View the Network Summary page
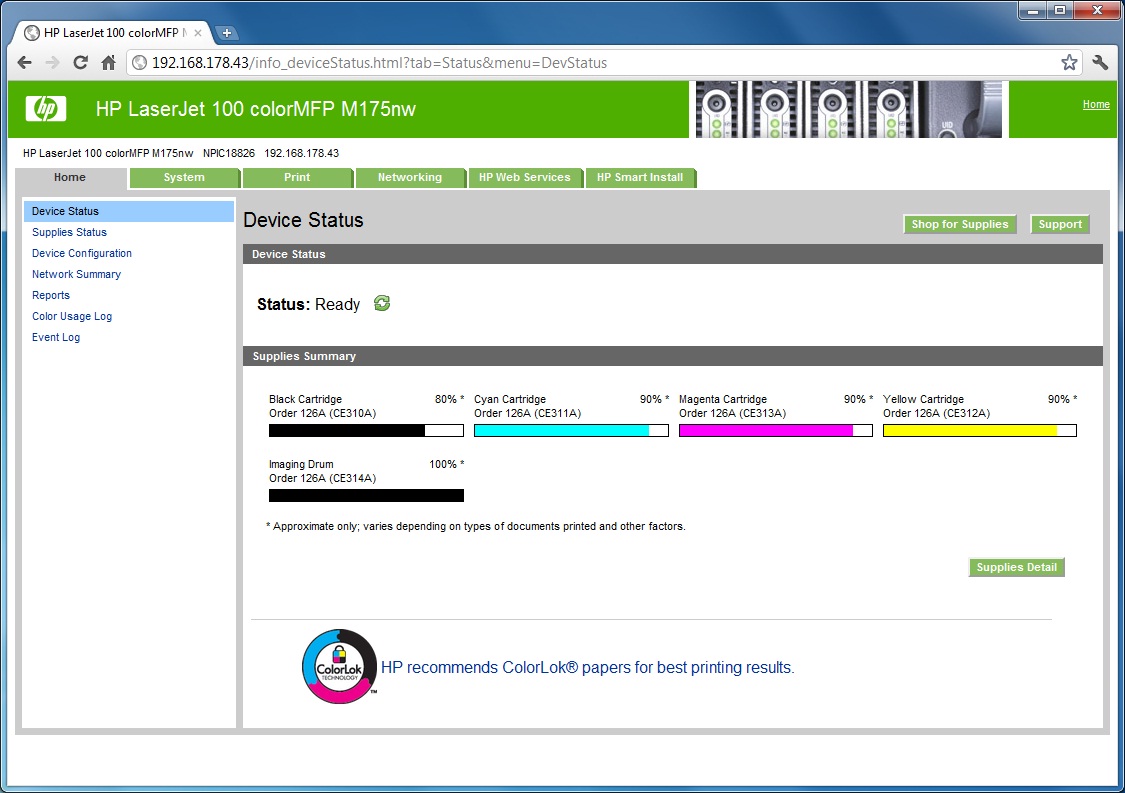 (76, 274)
